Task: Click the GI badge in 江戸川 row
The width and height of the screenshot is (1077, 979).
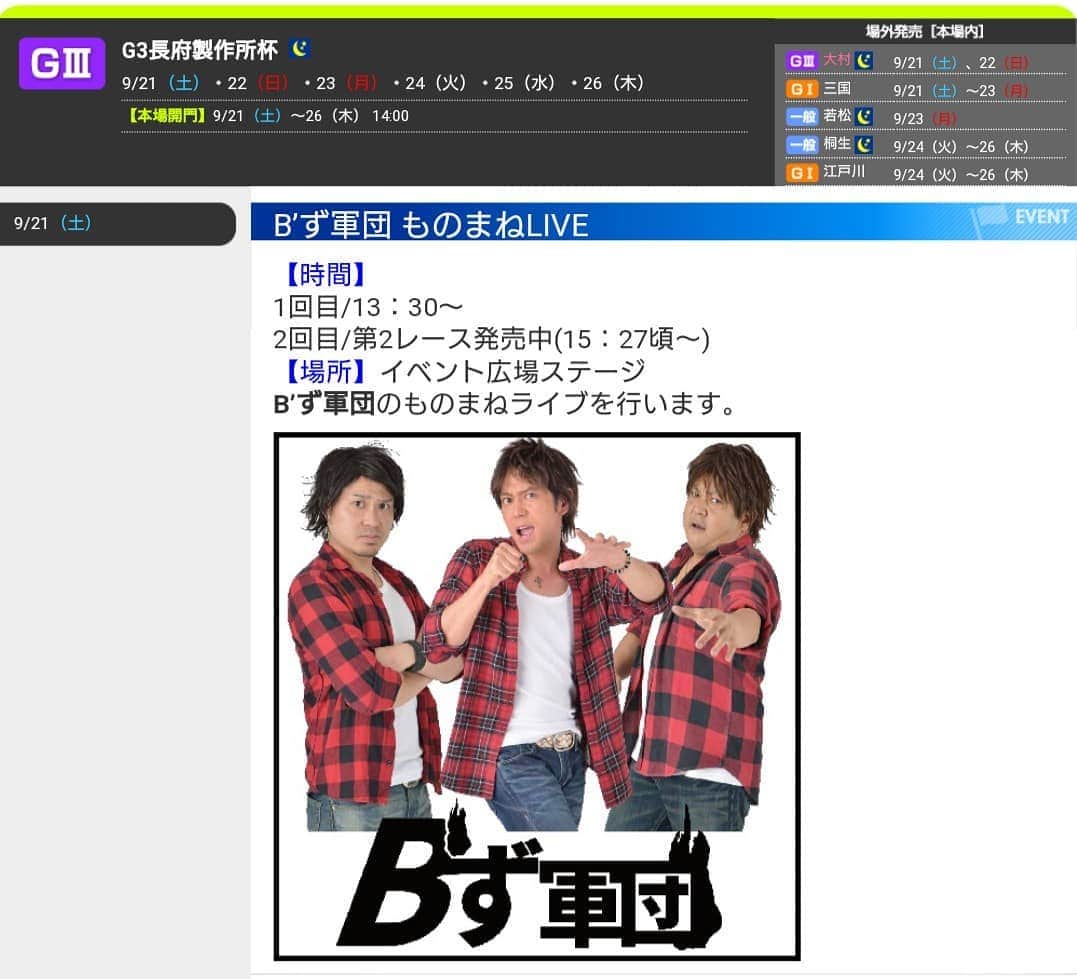Action: pos(802,172)
